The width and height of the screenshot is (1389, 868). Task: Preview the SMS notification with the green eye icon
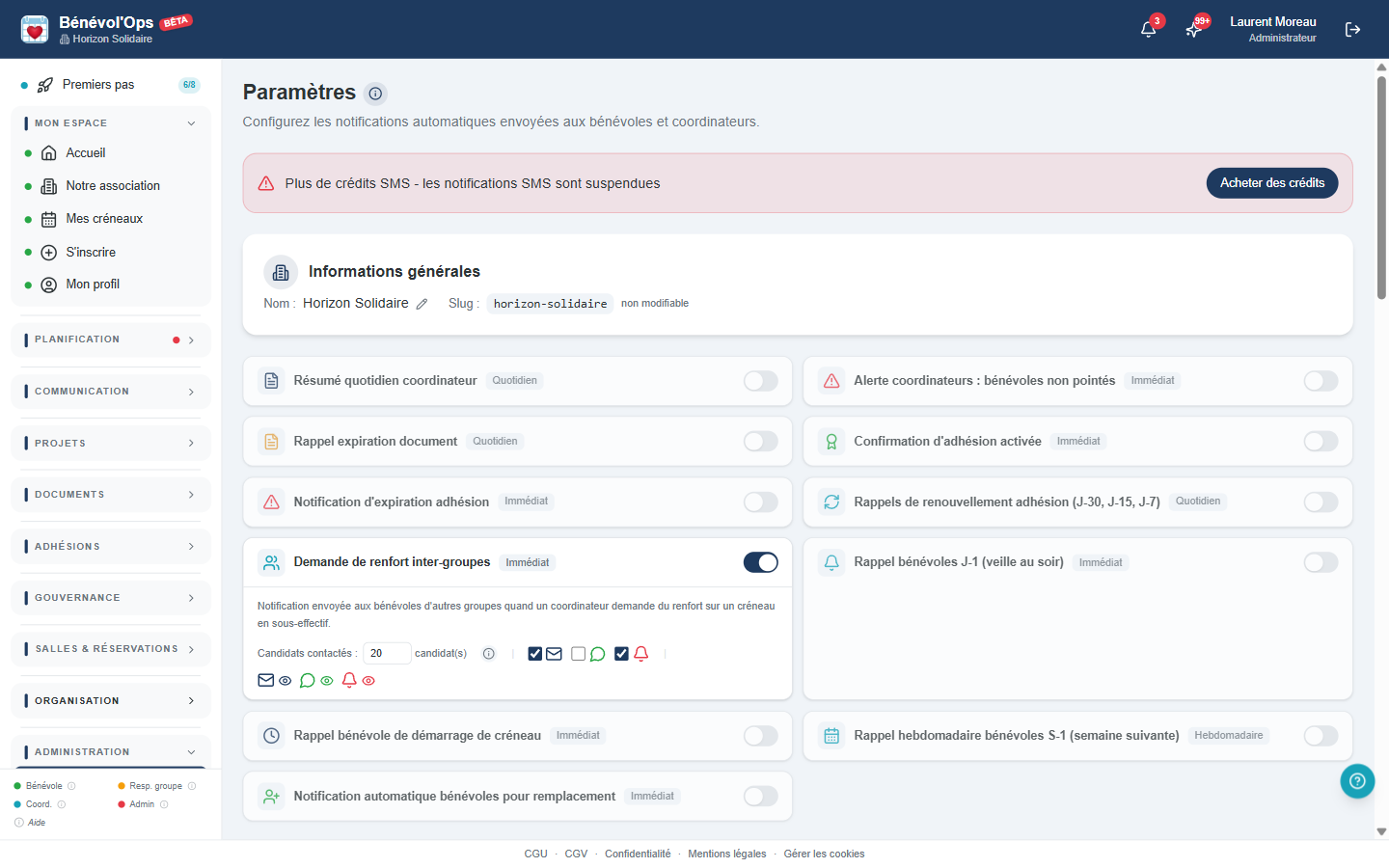pyautogui.click(x=327, y=681)
